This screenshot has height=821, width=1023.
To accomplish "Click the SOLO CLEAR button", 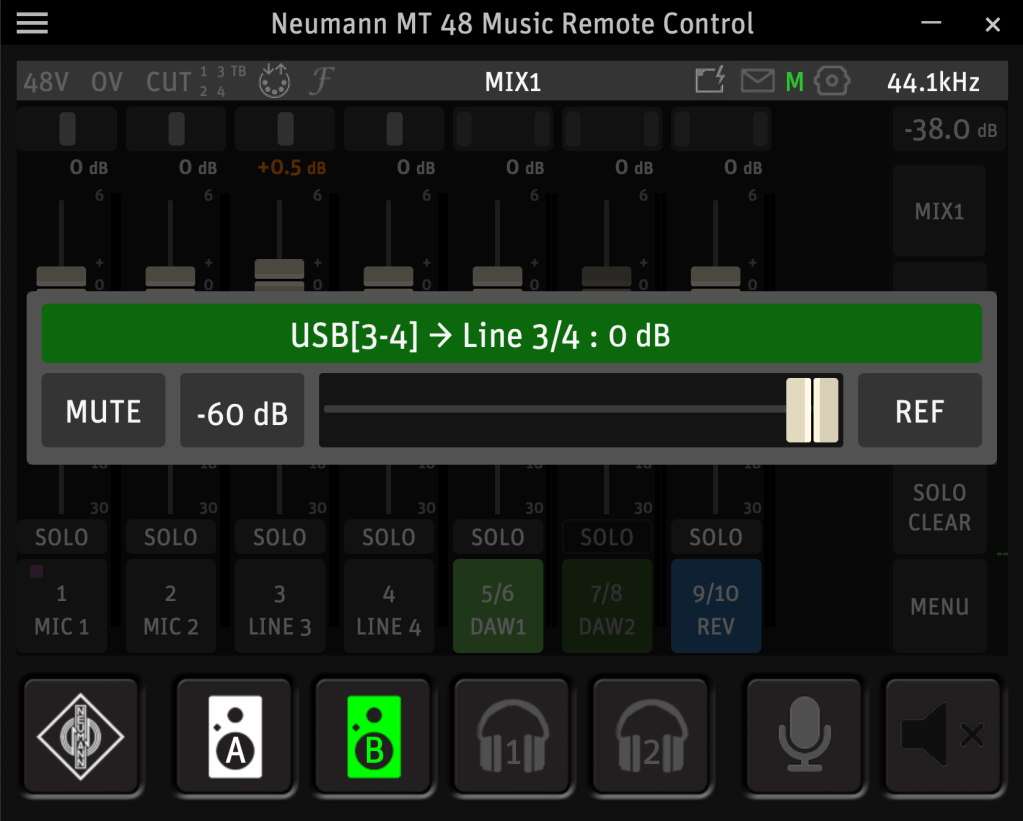I will tap(938, 507).
